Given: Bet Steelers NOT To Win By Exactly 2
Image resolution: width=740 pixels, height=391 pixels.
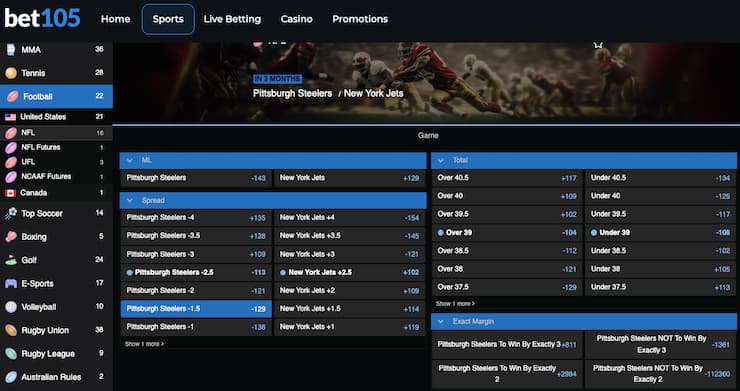Looking at the screenshot, I should coord(661,374).
